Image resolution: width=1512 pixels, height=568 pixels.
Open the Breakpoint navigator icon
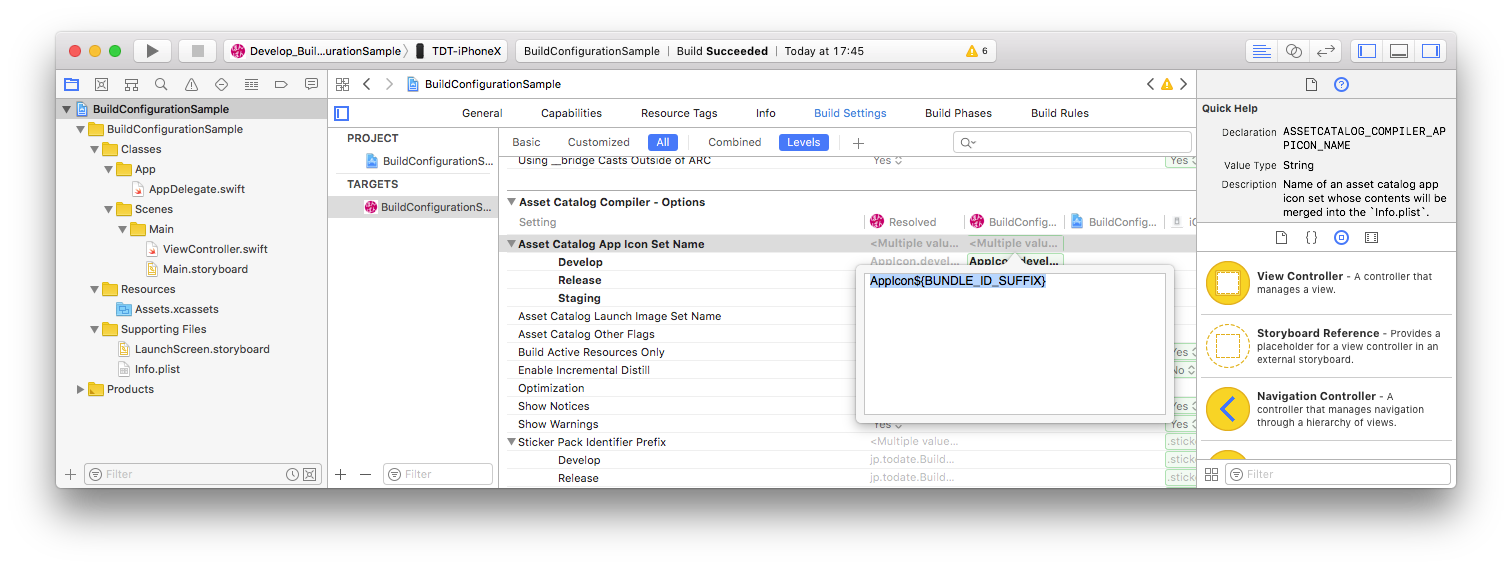(x=281, y=84)
